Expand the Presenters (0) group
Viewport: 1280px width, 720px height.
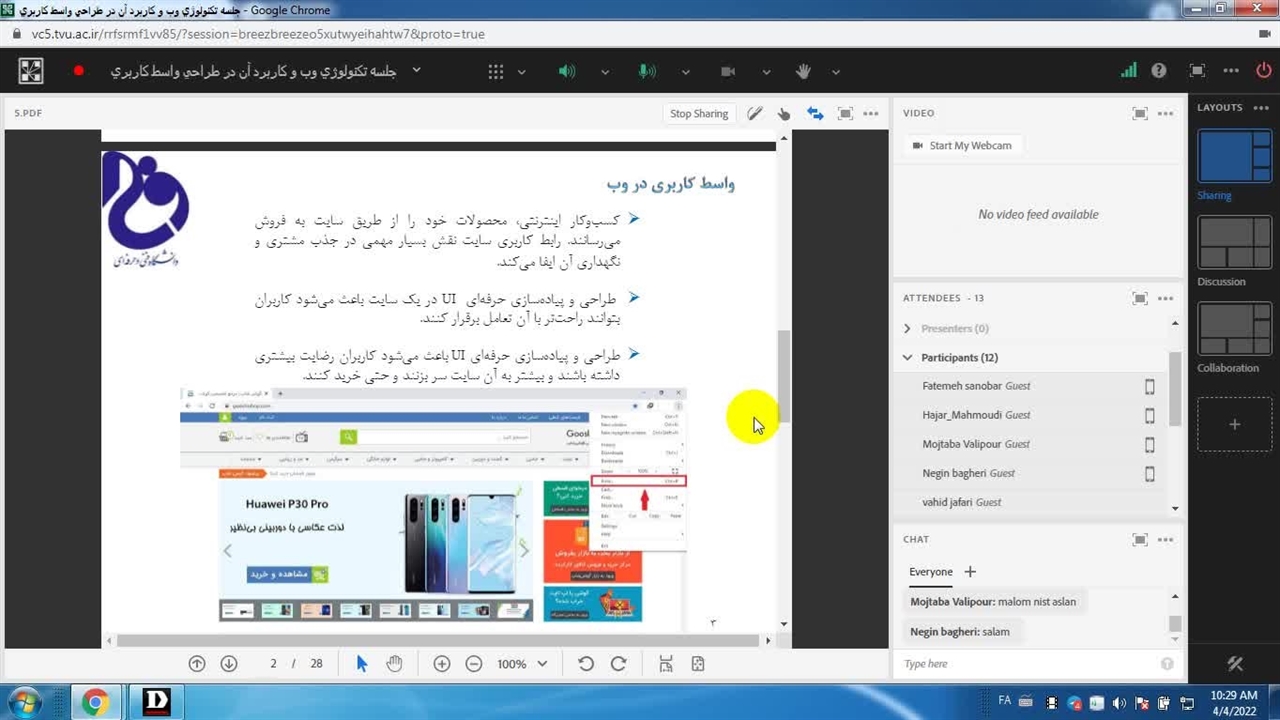pyautogui.click(x=907, y=328)
